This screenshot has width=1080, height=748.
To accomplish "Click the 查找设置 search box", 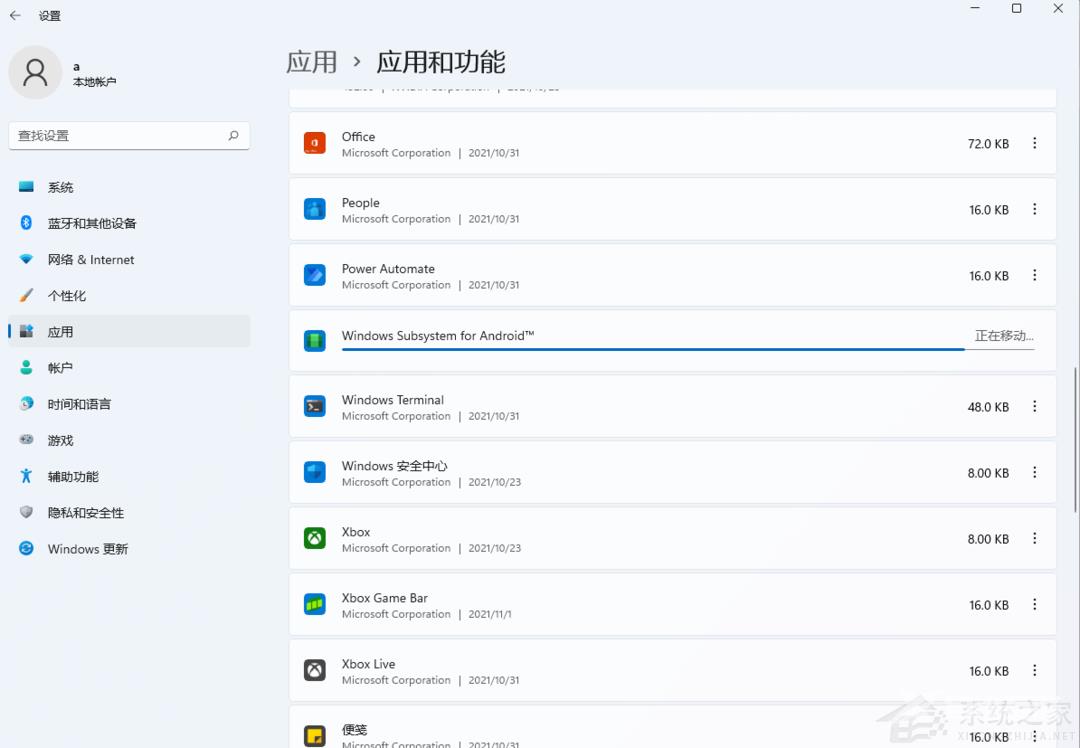I will 128,135.
